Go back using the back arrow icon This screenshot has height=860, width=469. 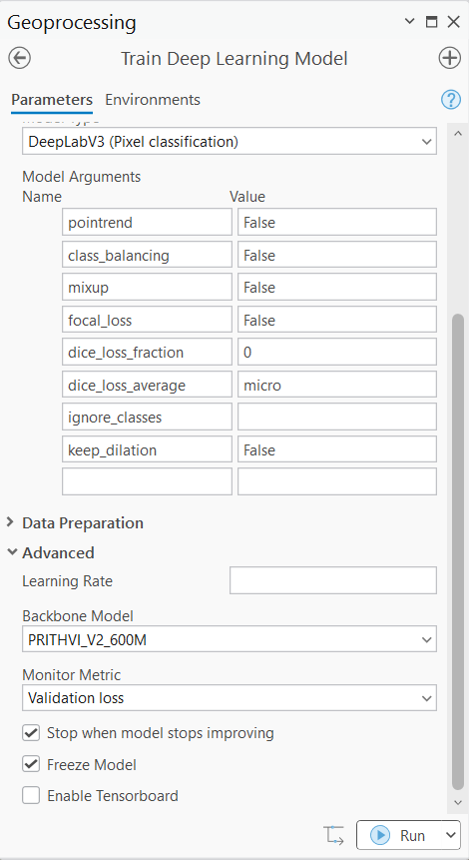point(20,58)
